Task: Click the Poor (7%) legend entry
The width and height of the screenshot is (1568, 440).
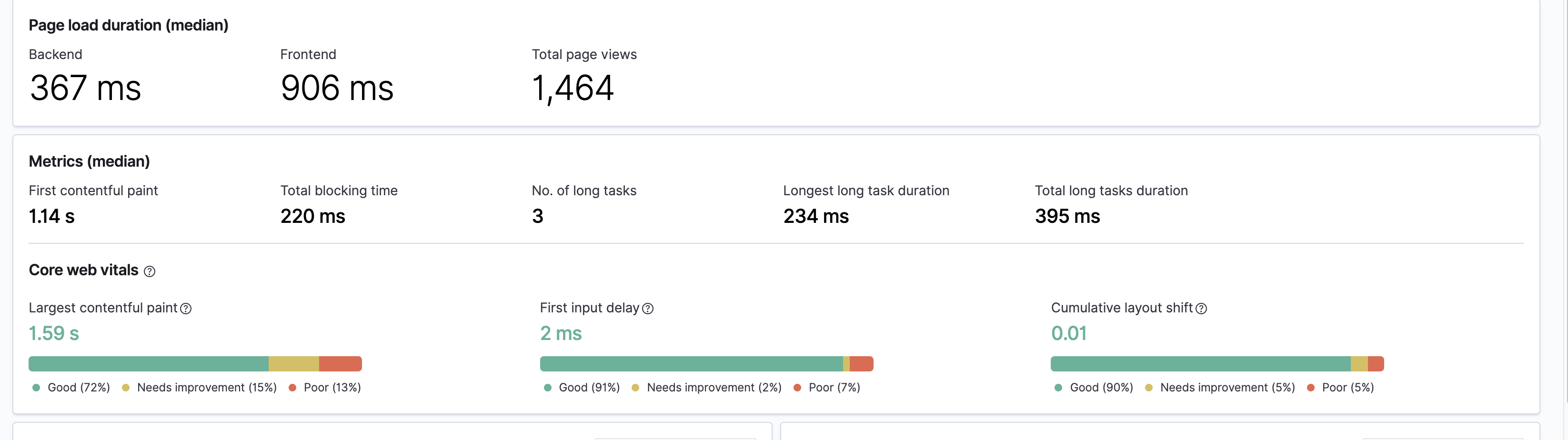Action: tap(827, 388)
